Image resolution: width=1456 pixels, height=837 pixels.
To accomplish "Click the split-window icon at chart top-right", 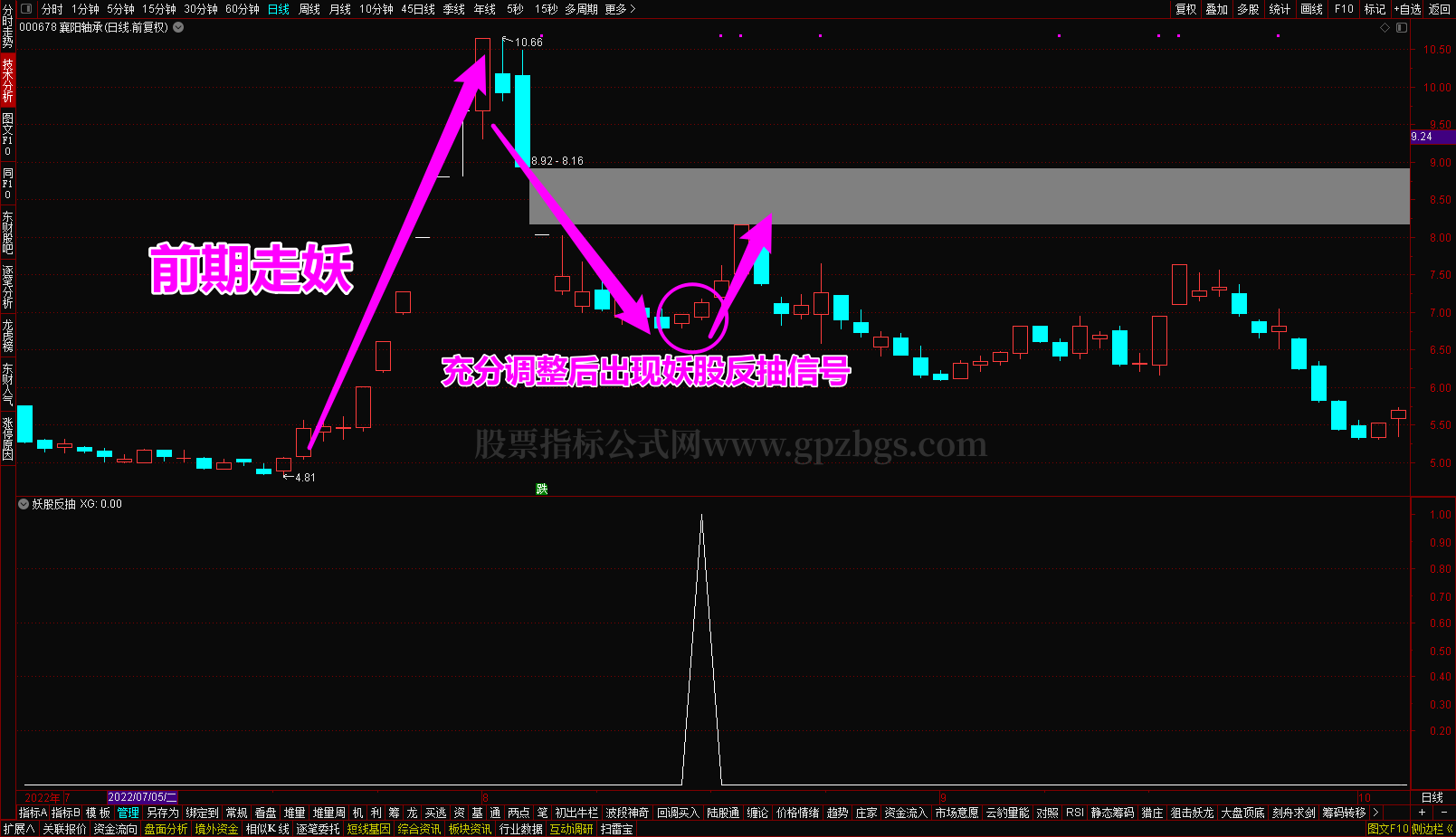I will 1402,28.
